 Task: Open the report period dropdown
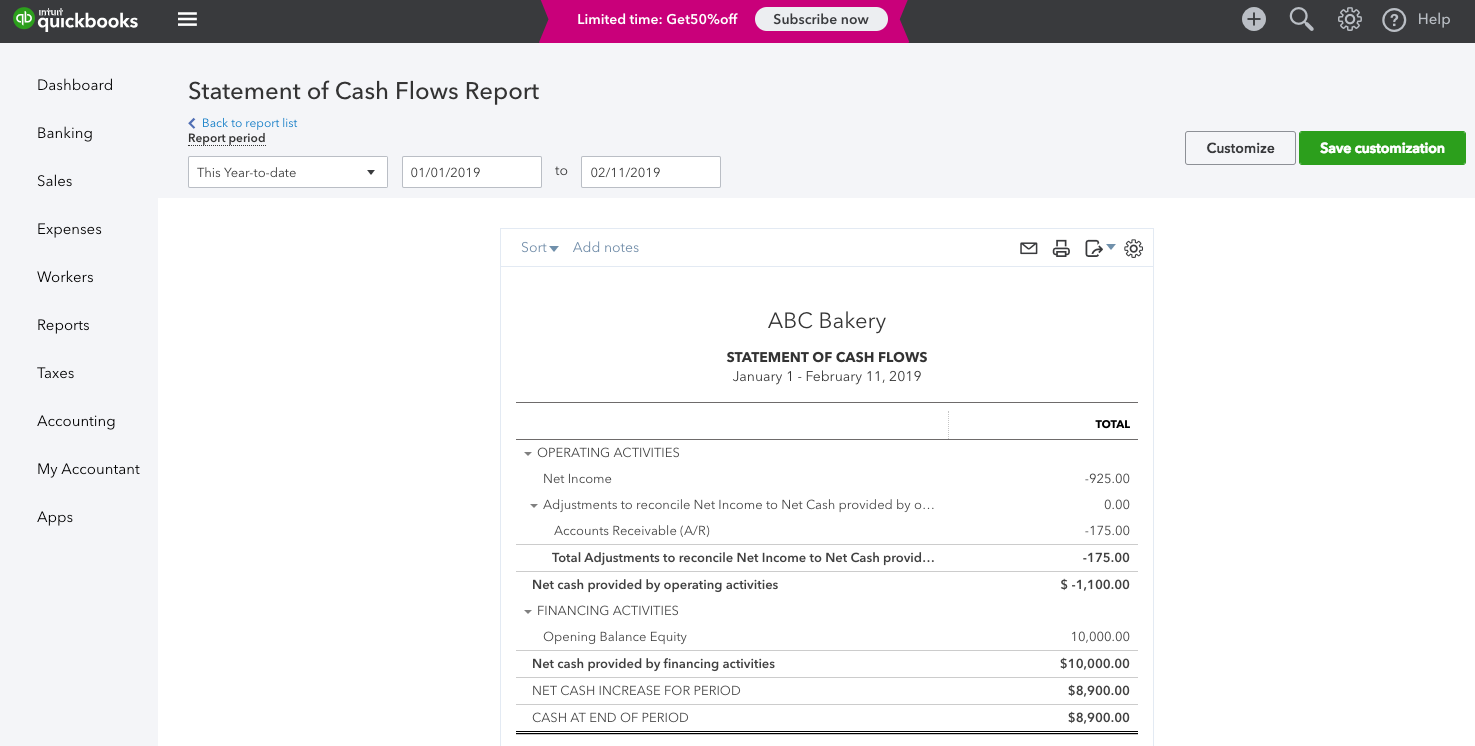click(287, 171)
